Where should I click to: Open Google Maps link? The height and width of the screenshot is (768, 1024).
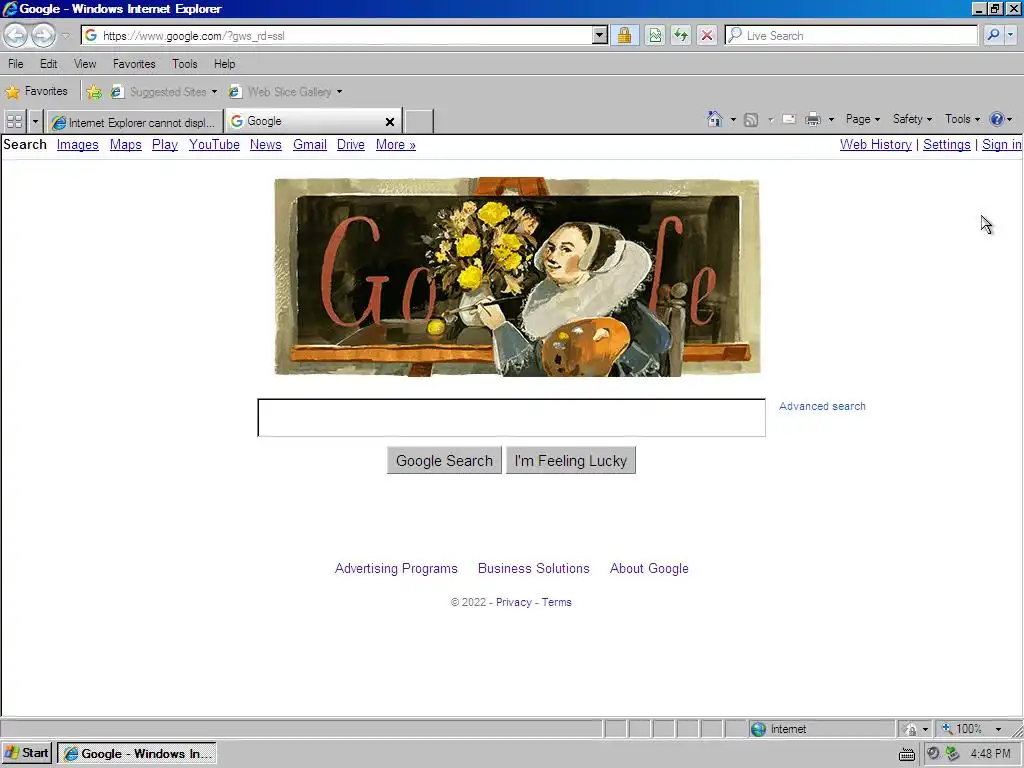point(125,145)
